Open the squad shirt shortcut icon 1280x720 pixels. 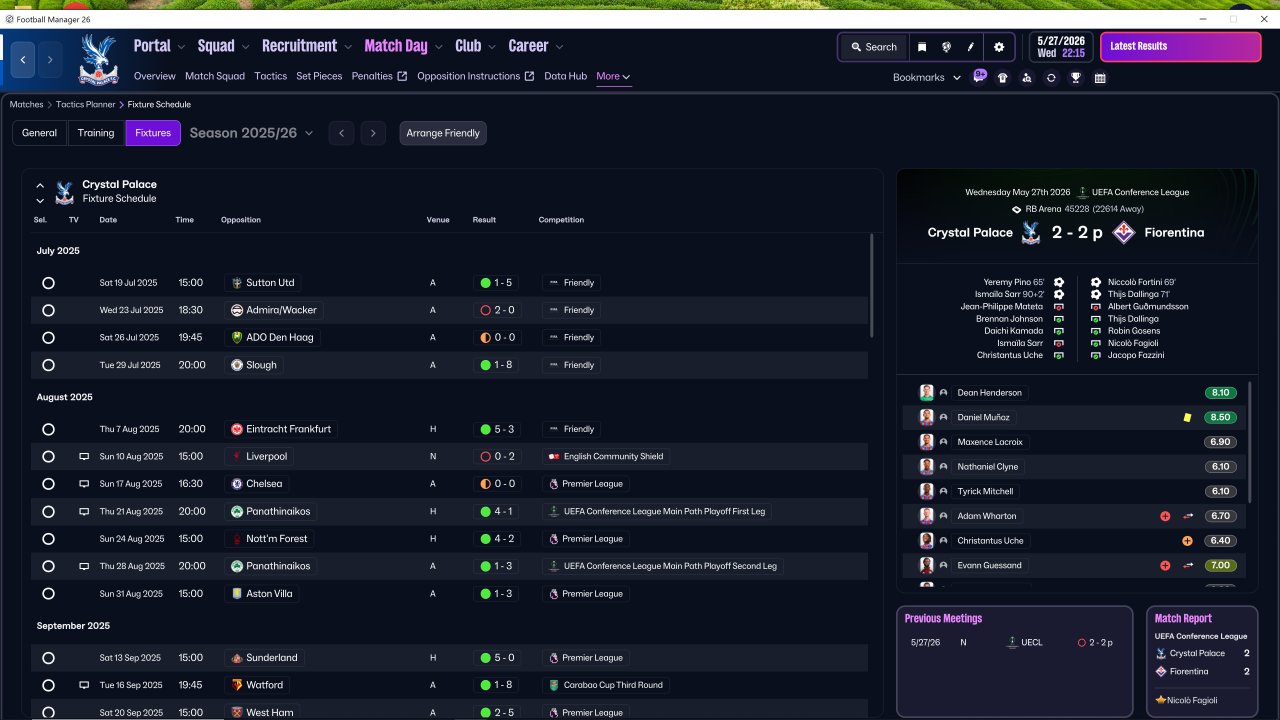[1003, 78]
